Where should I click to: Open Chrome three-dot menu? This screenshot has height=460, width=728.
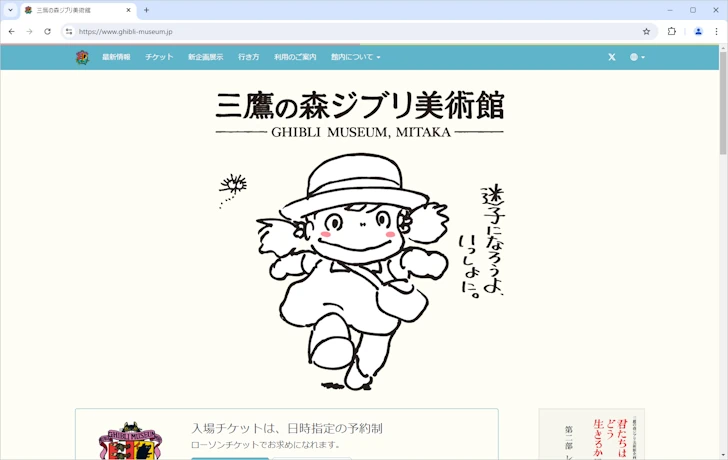point(716,32)
